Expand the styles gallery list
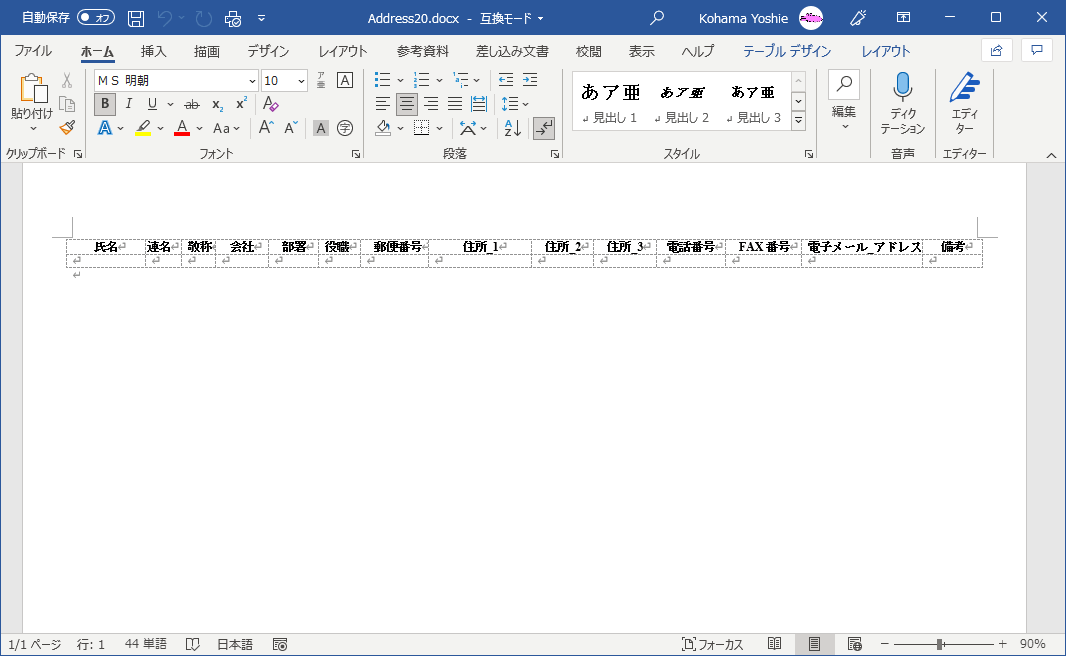This screenshot has width=1066, height=656. coord(798,120)
